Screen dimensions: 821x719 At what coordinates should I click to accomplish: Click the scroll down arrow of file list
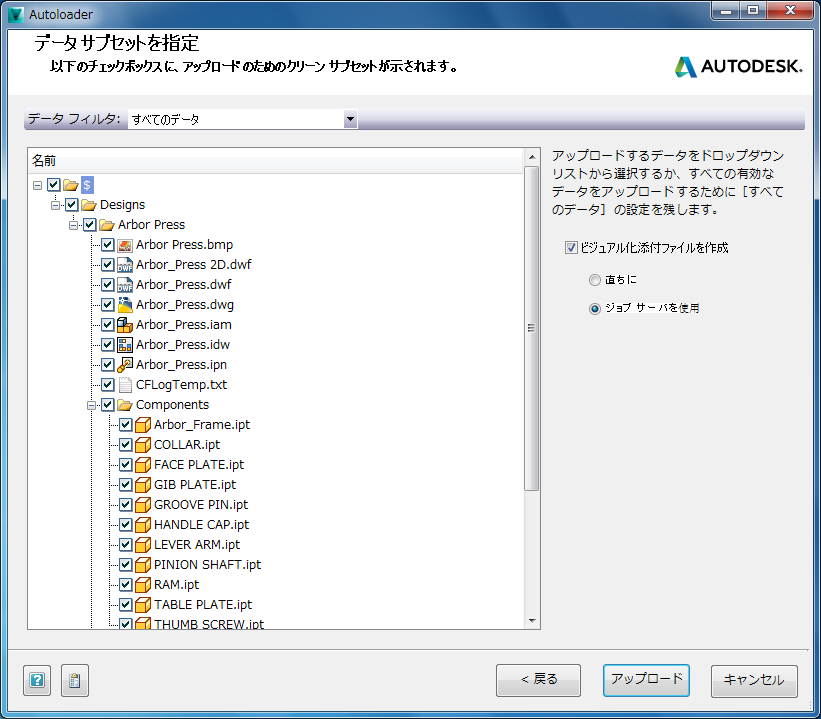[x=532, y=621]
